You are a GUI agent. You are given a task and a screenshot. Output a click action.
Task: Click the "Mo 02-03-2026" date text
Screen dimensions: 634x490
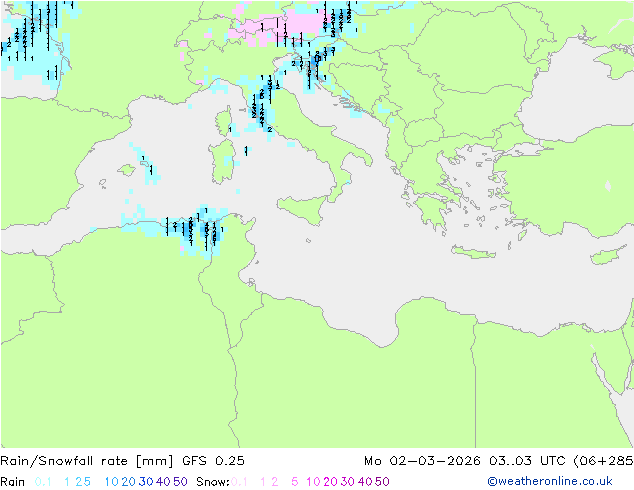point(422,461)
